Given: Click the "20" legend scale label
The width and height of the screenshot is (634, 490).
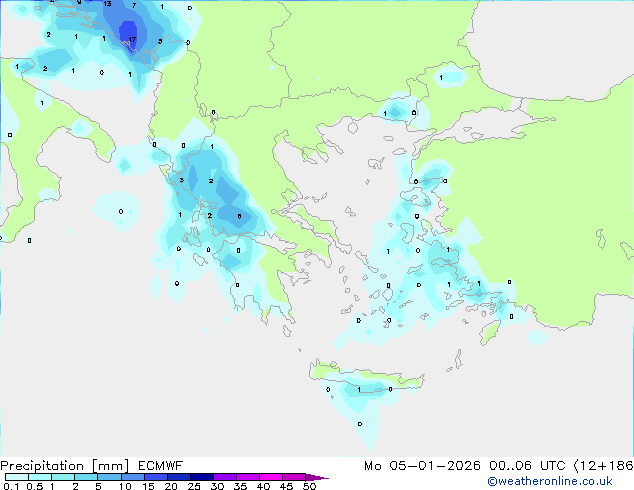Looking at the screenshot, I should click(x=171, y=486).
